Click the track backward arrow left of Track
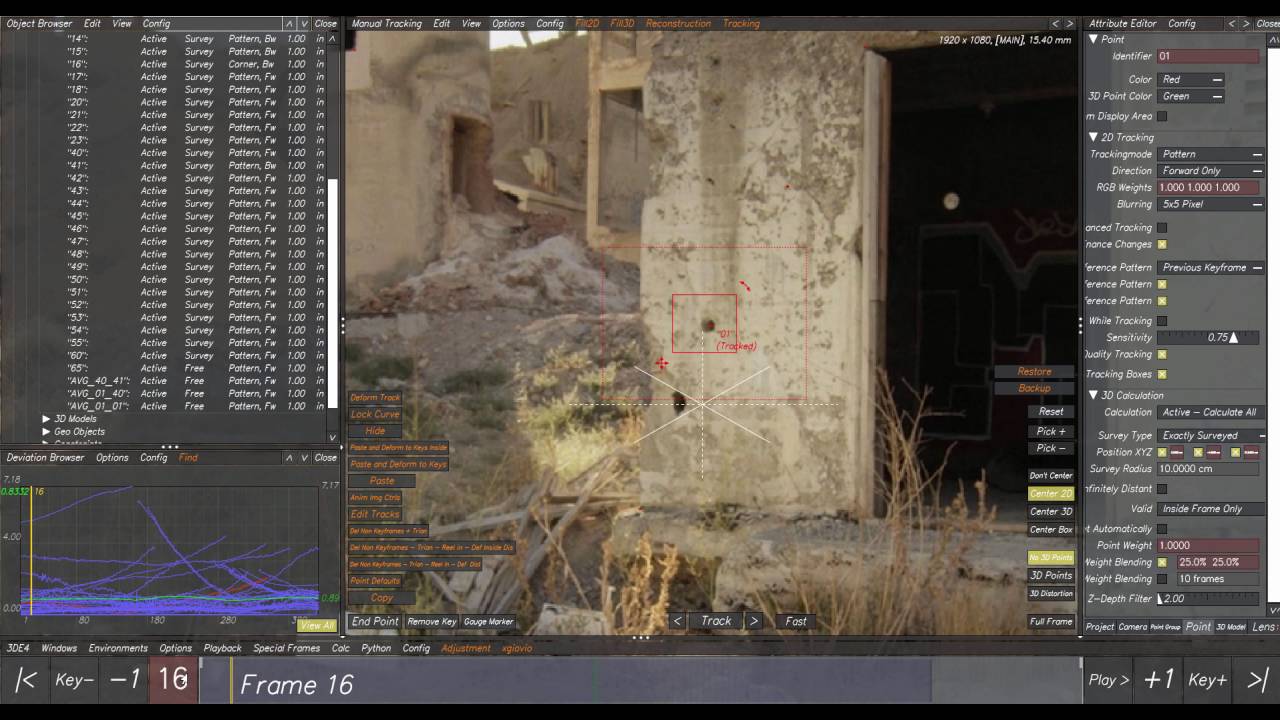Image resolution: width=1280 pixels, height=720 pixels. 678,621
